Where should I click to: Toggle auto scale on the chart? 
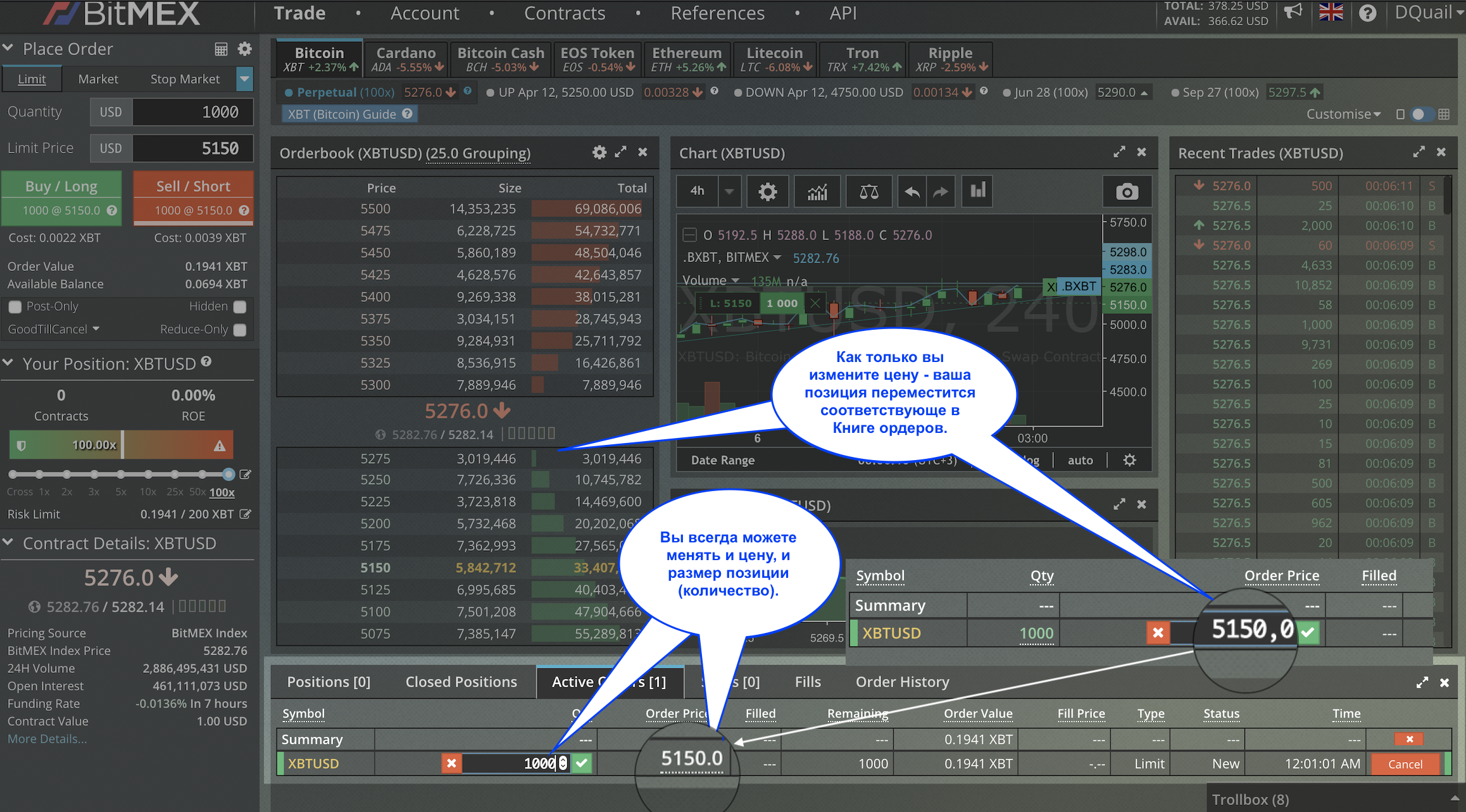(1080, 460)
